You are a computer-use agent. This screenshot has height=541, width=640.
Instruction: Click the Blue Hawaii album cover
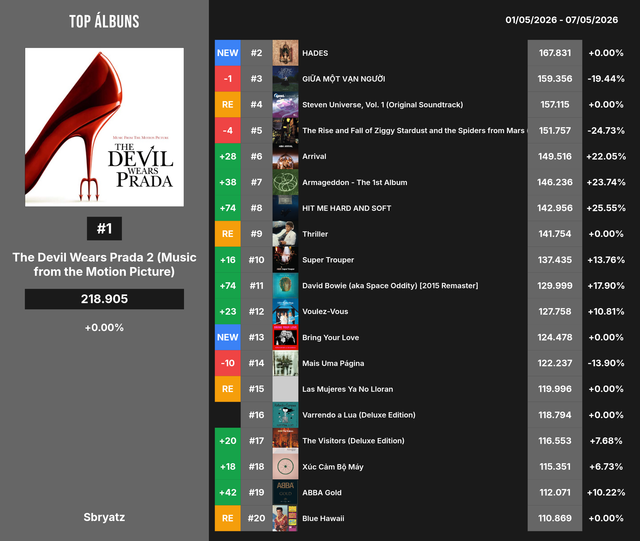[x=285, y=518]
